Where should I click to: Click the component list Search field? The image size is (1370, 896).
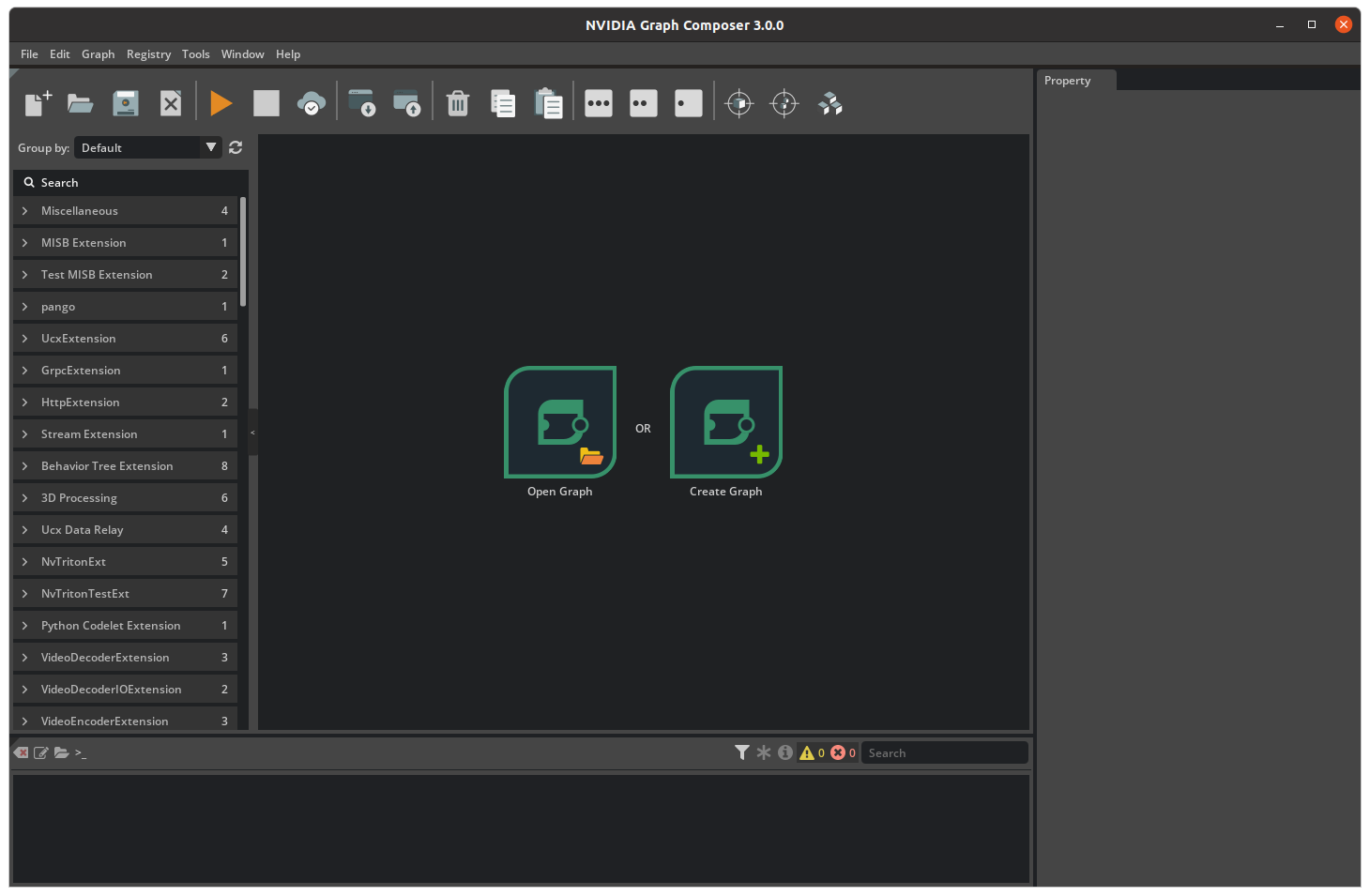pyautogui.click(x=130, y=182)
